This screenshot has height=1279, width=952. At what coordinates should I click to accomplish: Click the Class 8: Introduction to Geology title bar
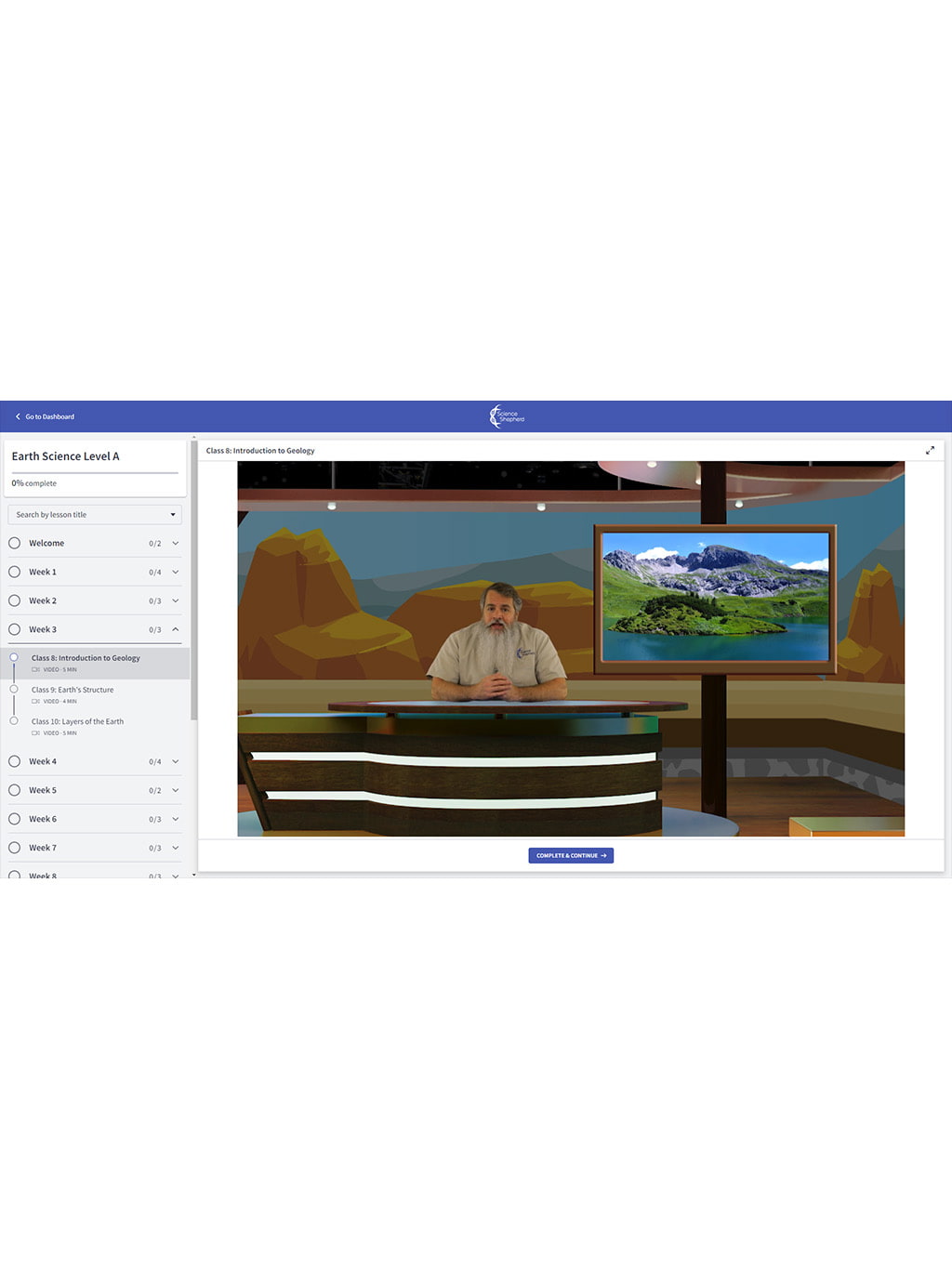click(x=260, y=450)
